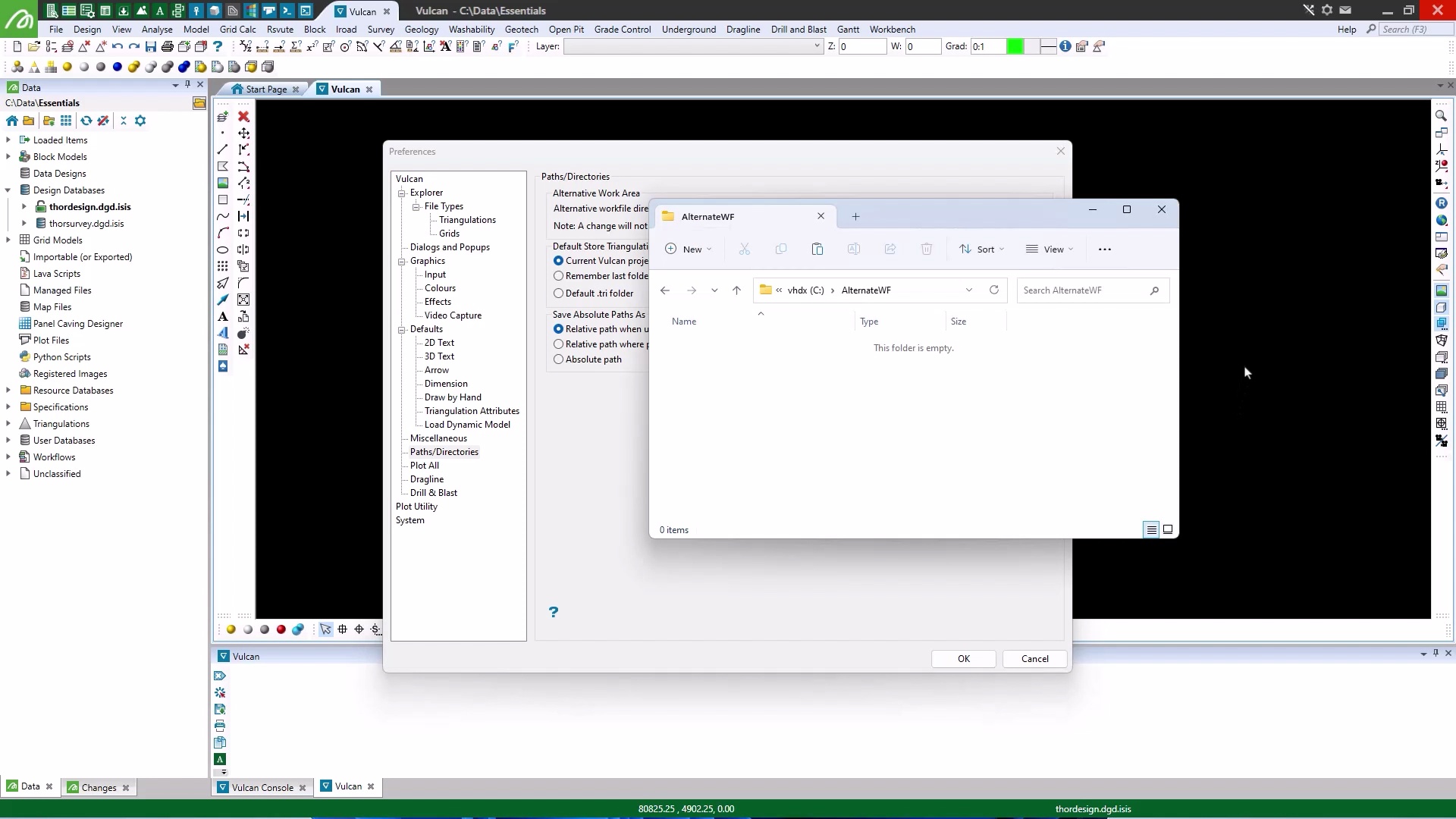Click the Up arrow in AlternateWF file explorer
This screenshot has height=819, width=1456.
pos(736,290)
